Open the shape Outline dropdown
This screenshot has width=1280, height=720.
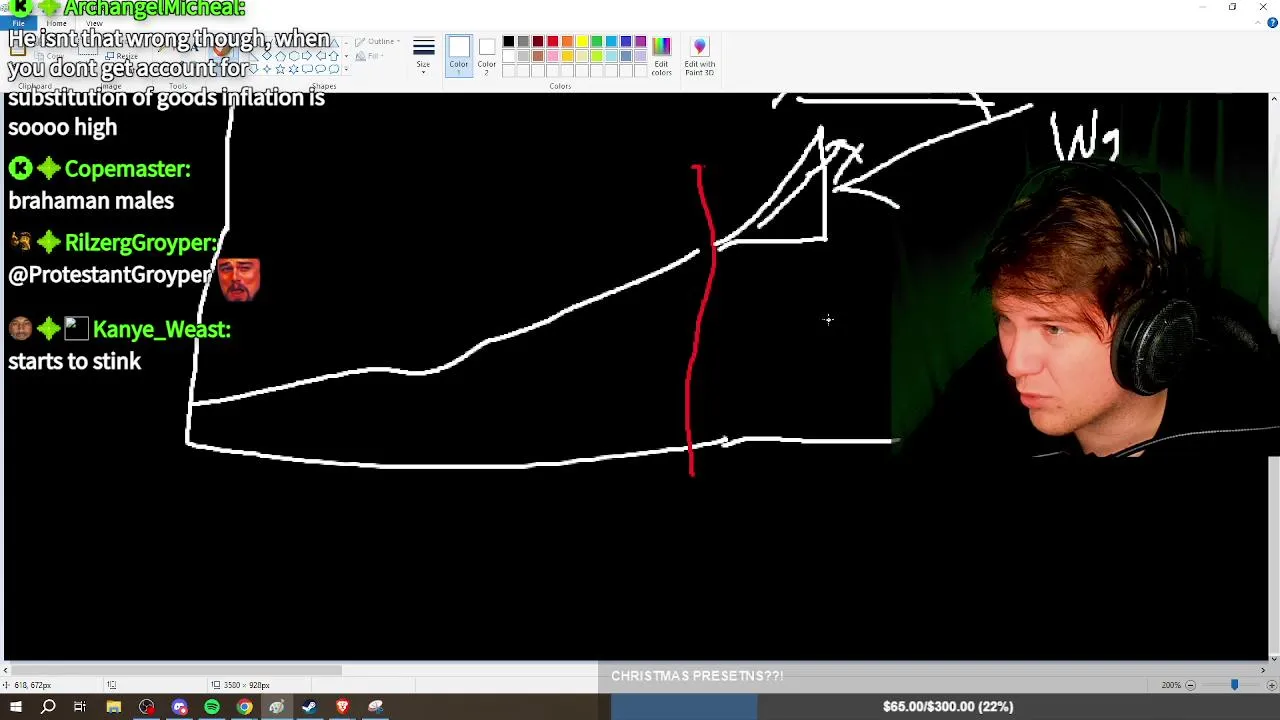pyautogui.click(x=379, y=42)
